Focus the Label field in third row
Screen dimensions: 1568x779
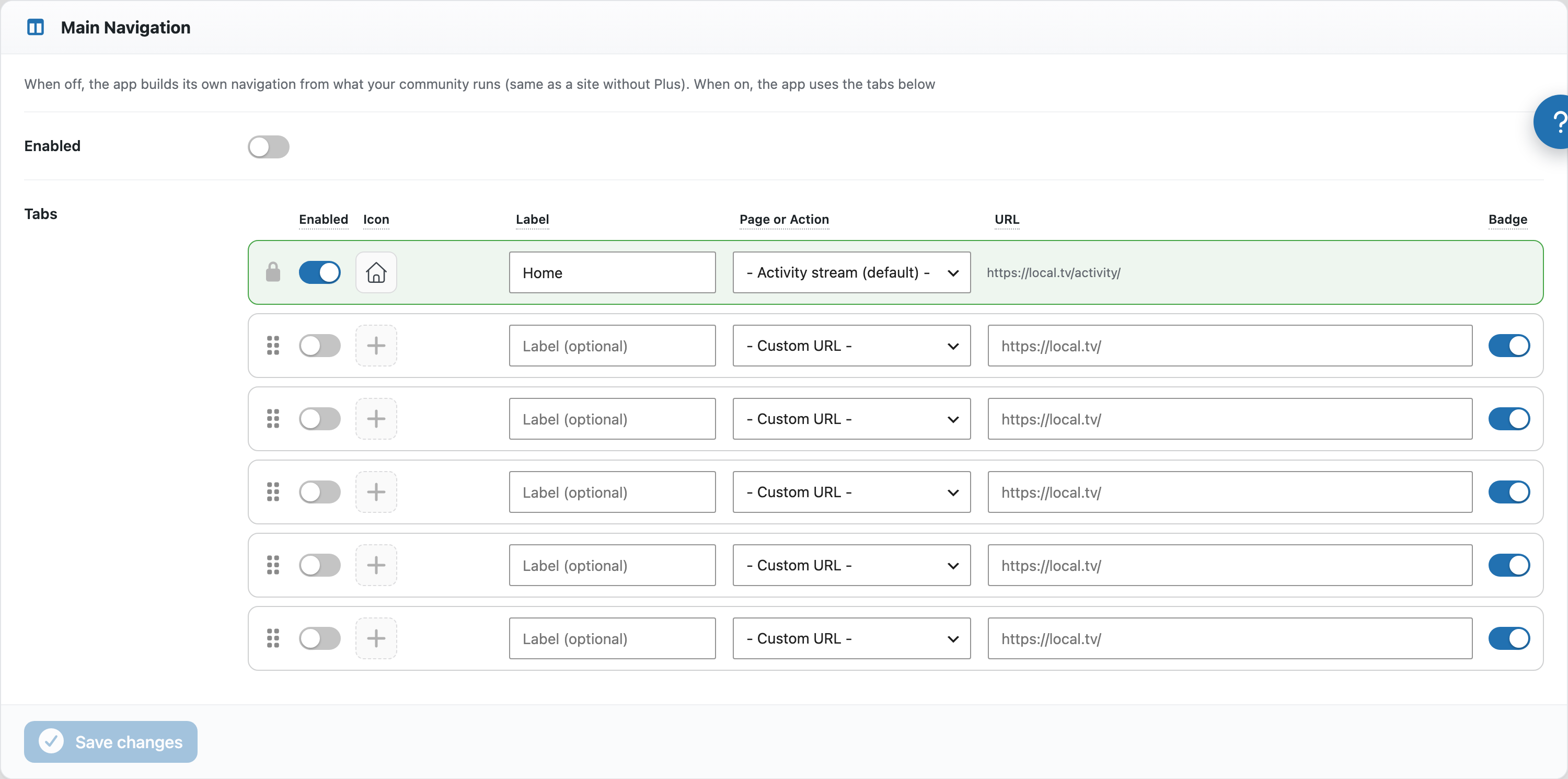tap(613, 418)
